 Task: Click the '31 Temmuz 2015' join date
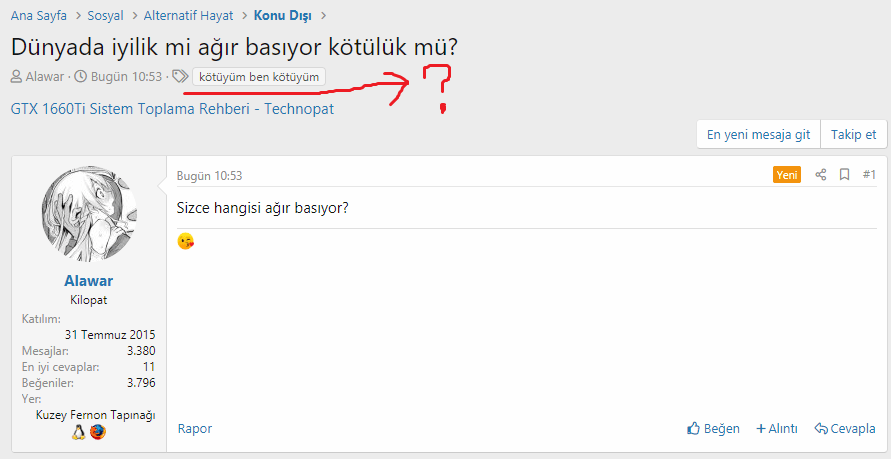pos(110,335)
